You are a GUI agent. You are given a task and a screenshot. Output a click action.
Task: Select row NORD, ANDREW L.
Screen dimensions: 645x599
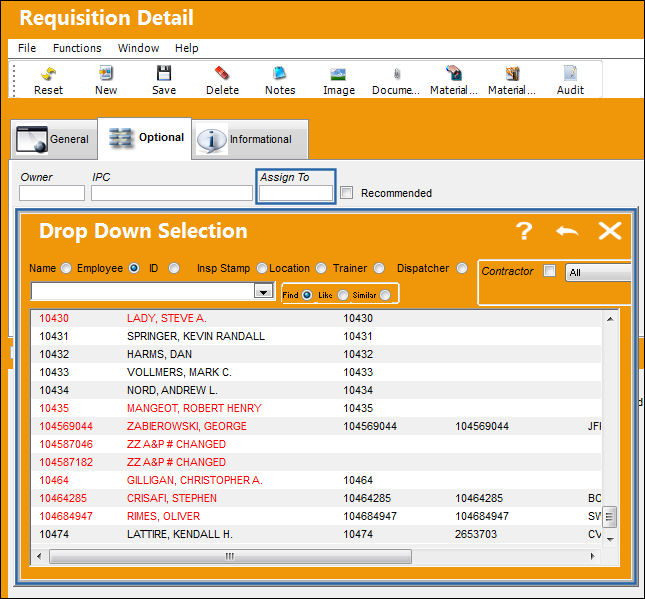pyautogui.click(x=317, y=390)
